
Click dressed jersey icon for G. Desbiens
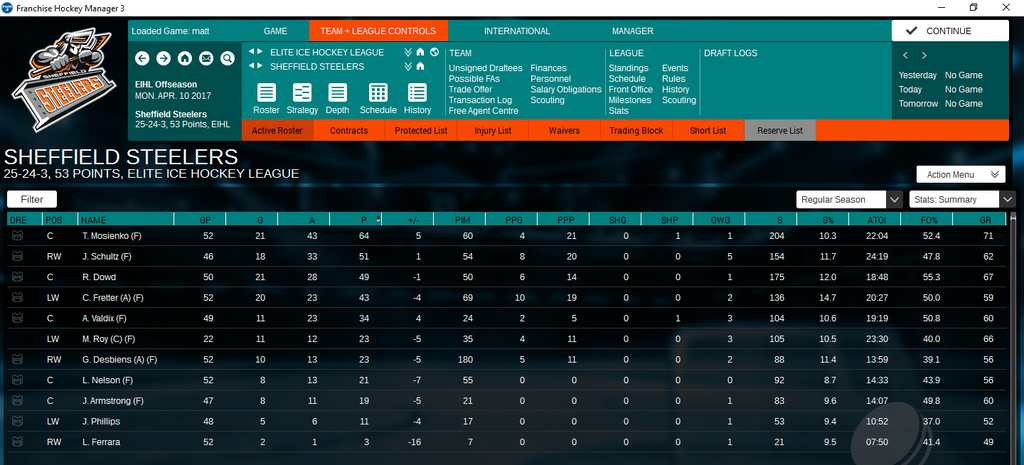pos(18,359)
